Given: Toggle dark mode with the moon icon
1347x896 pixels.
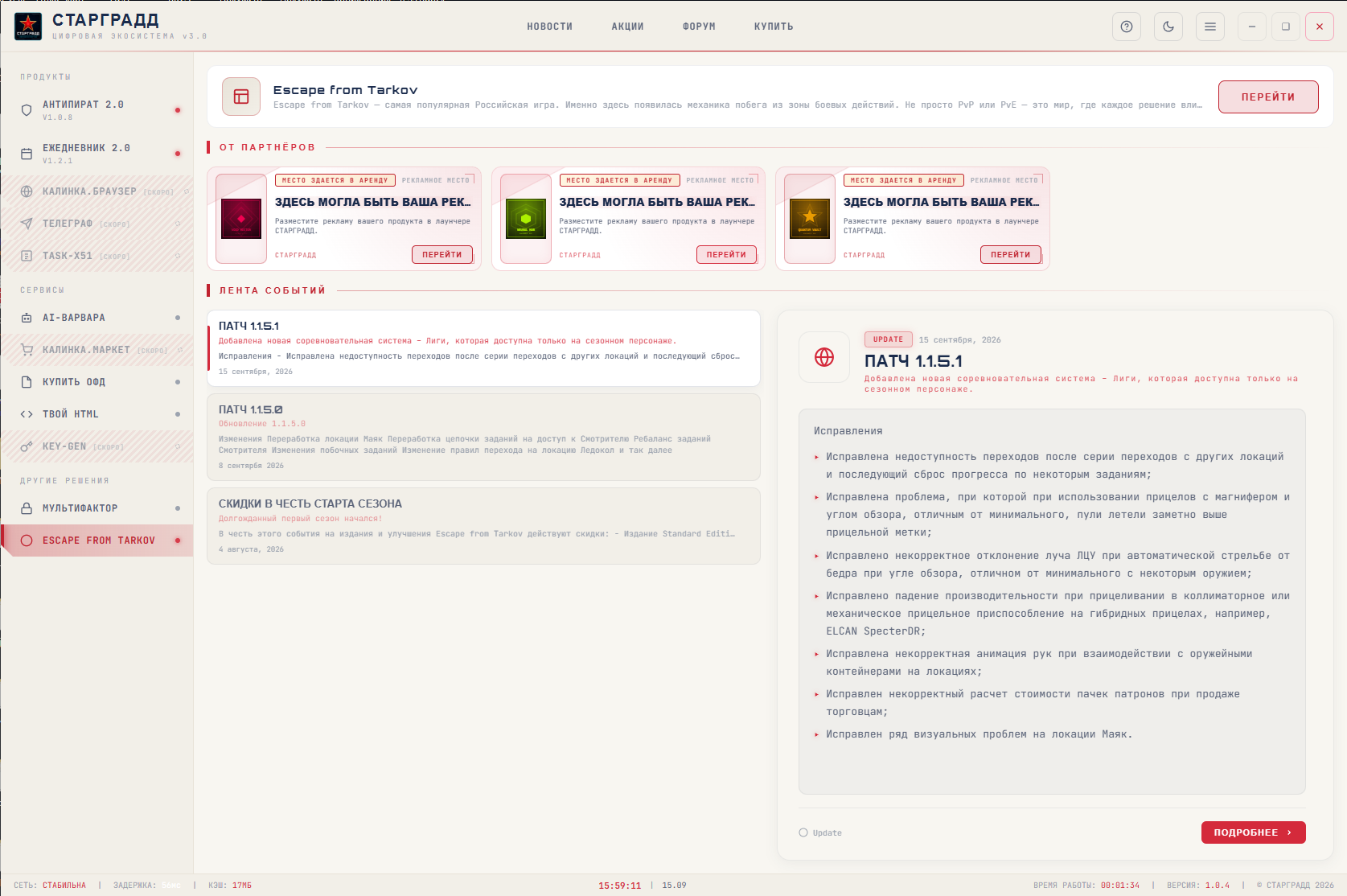Looking at the screenshot, I should (x=1168, y=27).
